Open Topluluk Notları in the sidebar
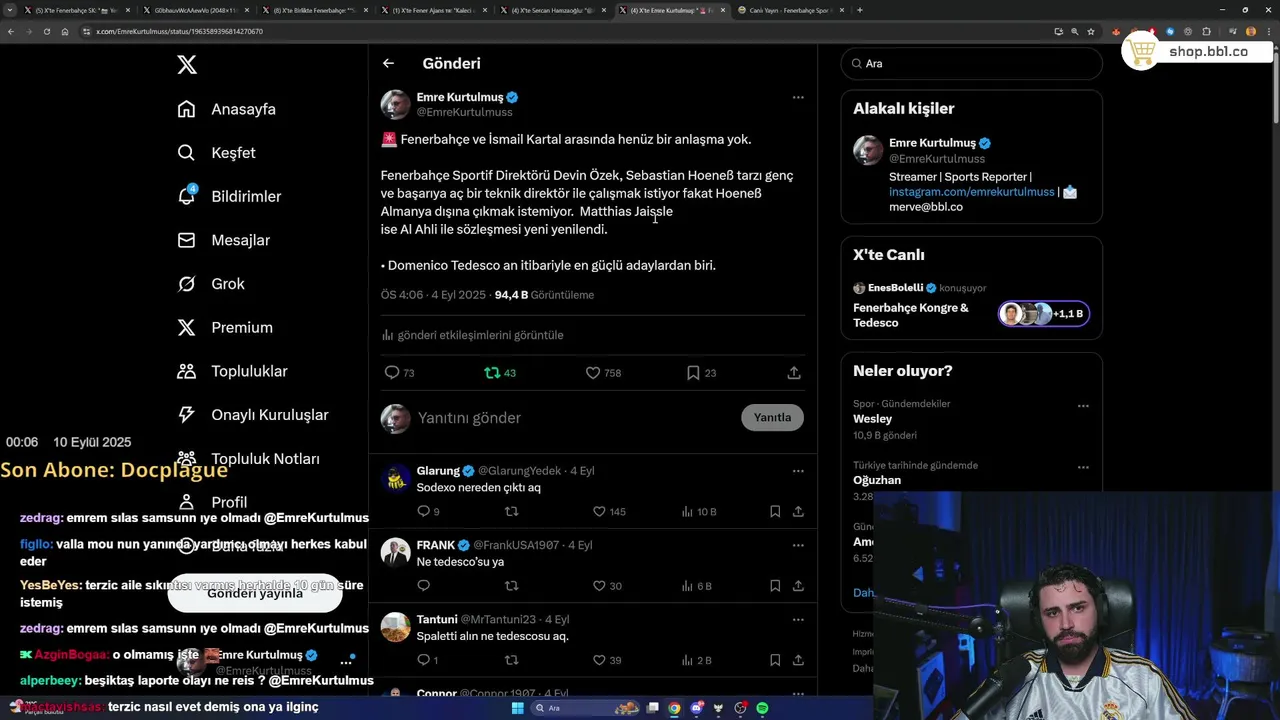 (x=265, y=459)
